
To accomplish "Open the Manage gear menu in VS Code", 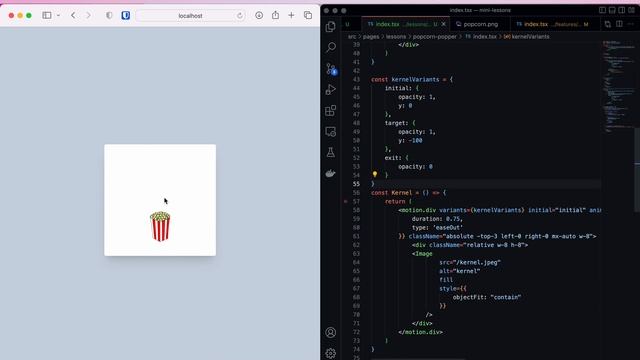I will [331, 353].
